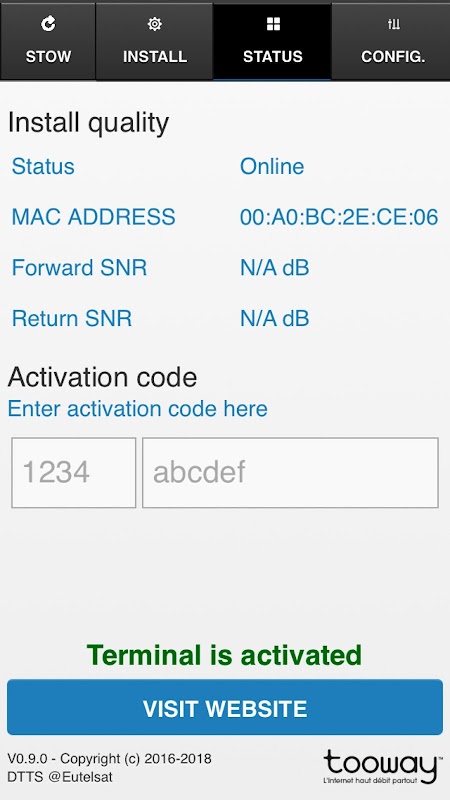Click the Forward SNR label
The image size is (450, 800).
point(80,268)
